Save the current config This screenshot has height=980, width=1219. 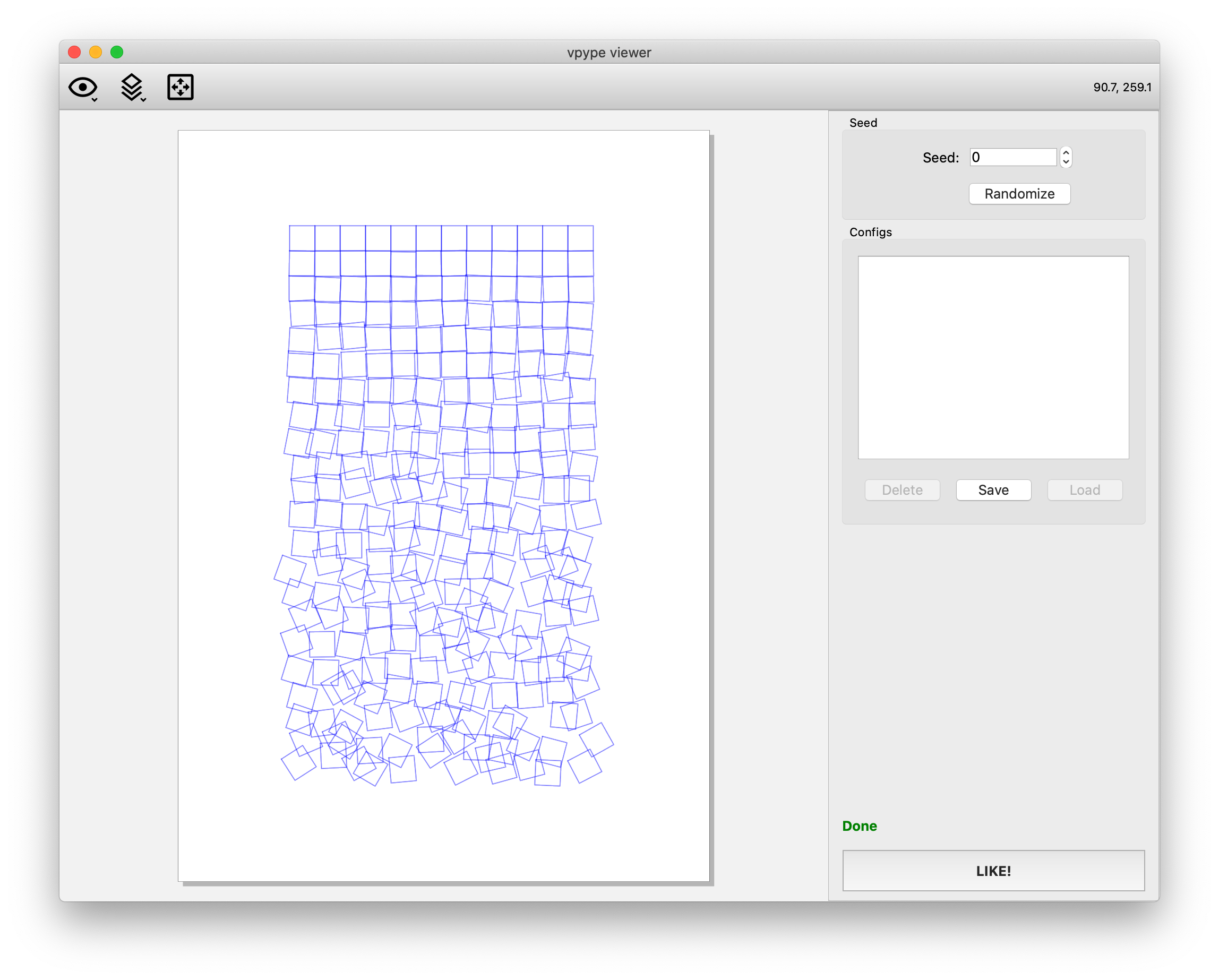pyautogui.click(x=993, y=489)
